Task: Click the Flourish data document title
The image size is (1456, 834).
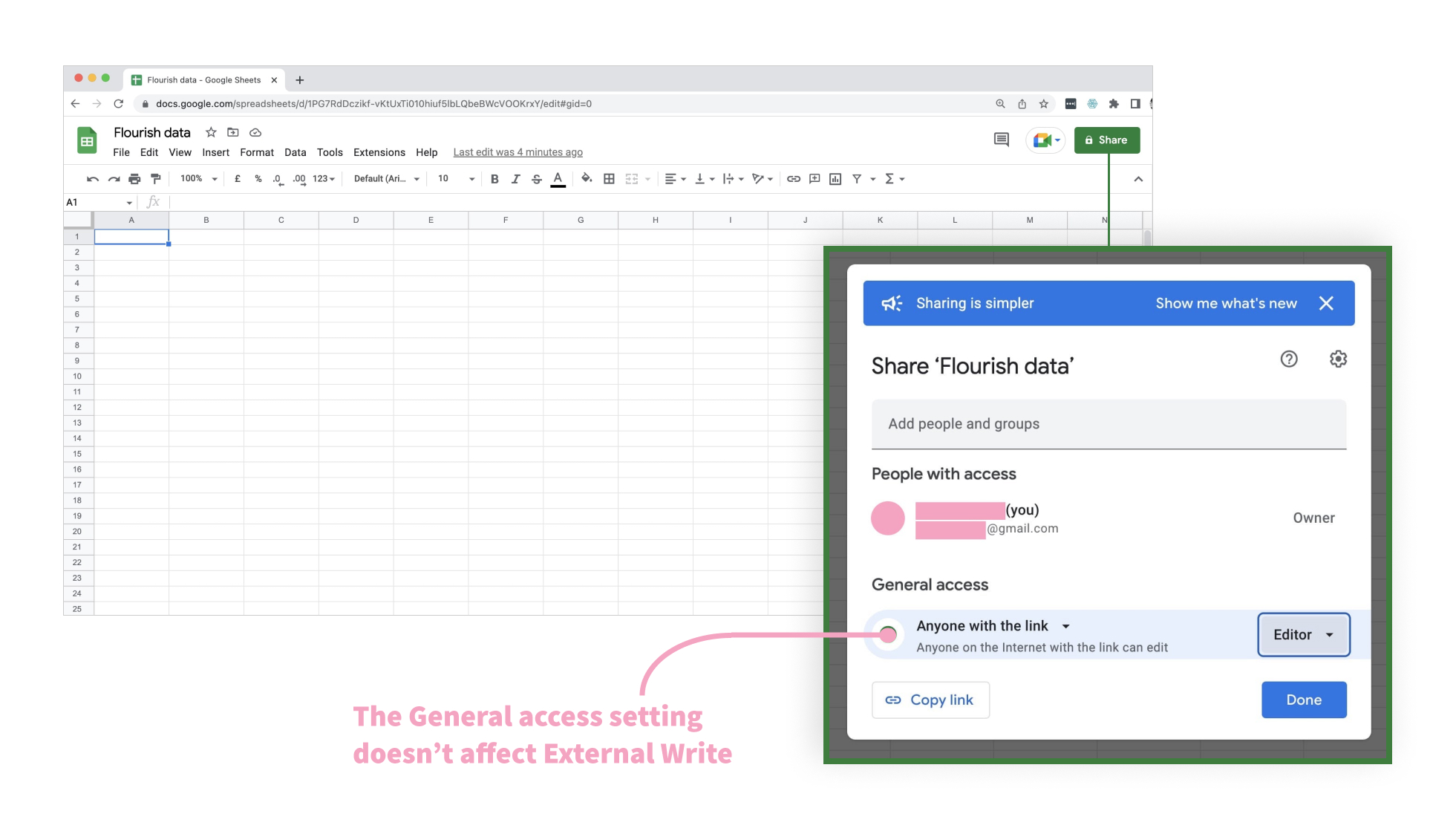Action: click(152, 133)
